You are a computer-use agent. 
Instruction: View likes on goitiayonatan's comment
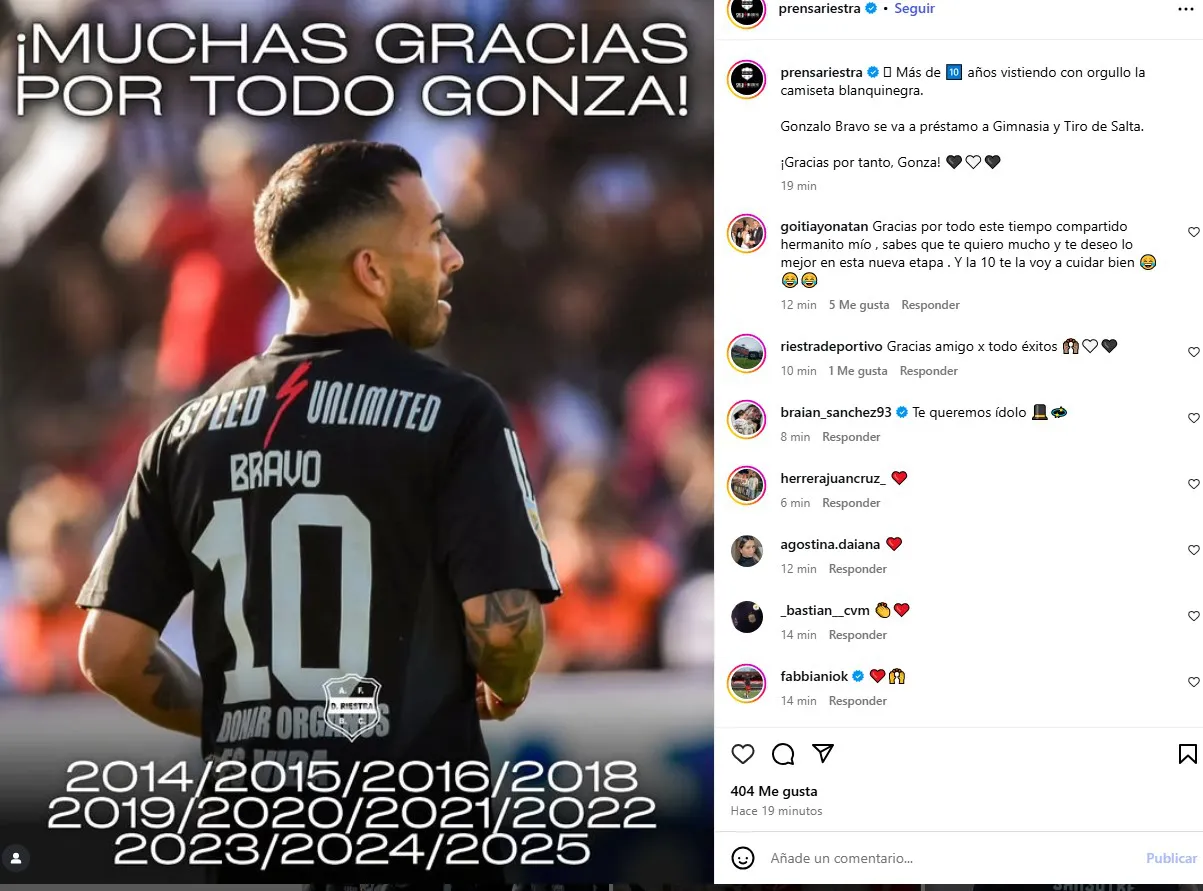[859, 305]
